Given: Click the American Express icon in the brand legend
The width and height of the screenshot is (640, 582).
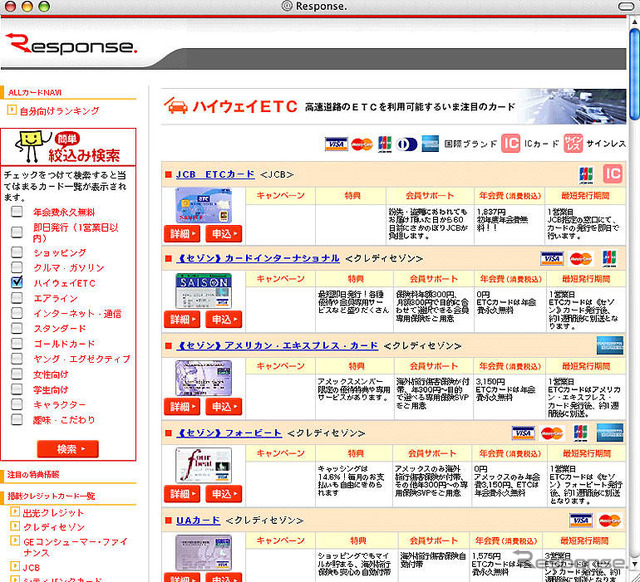Looking at the screenshot, I should click(x=430, y=144).
